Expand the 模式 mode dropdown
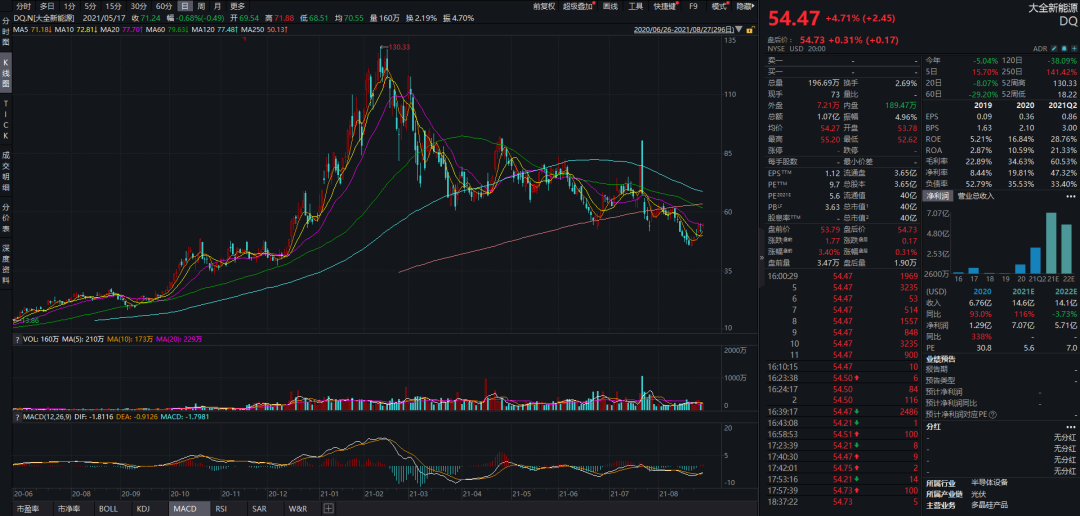 [719, 6]
